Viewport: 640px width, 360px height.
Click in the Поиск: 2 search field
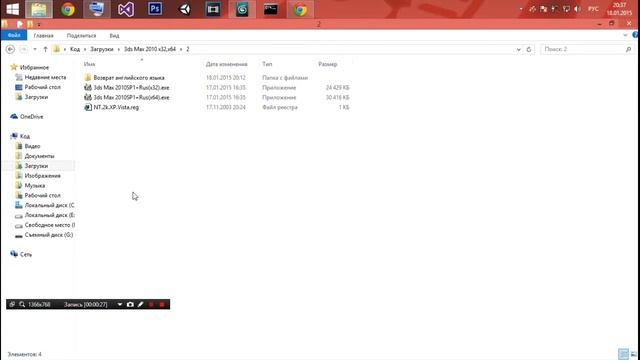583,49
